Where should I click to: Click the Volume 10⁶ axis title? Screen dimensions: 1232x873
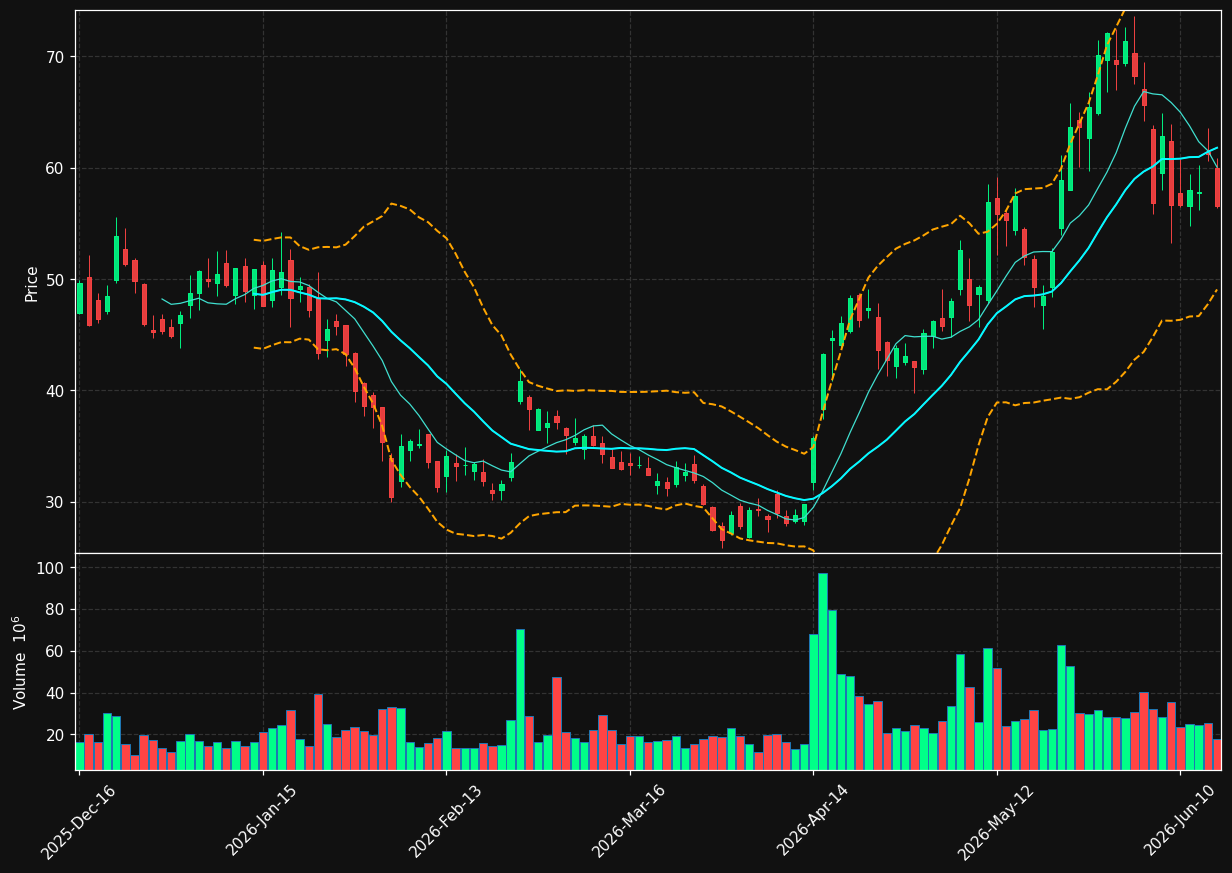click(20, 662)
